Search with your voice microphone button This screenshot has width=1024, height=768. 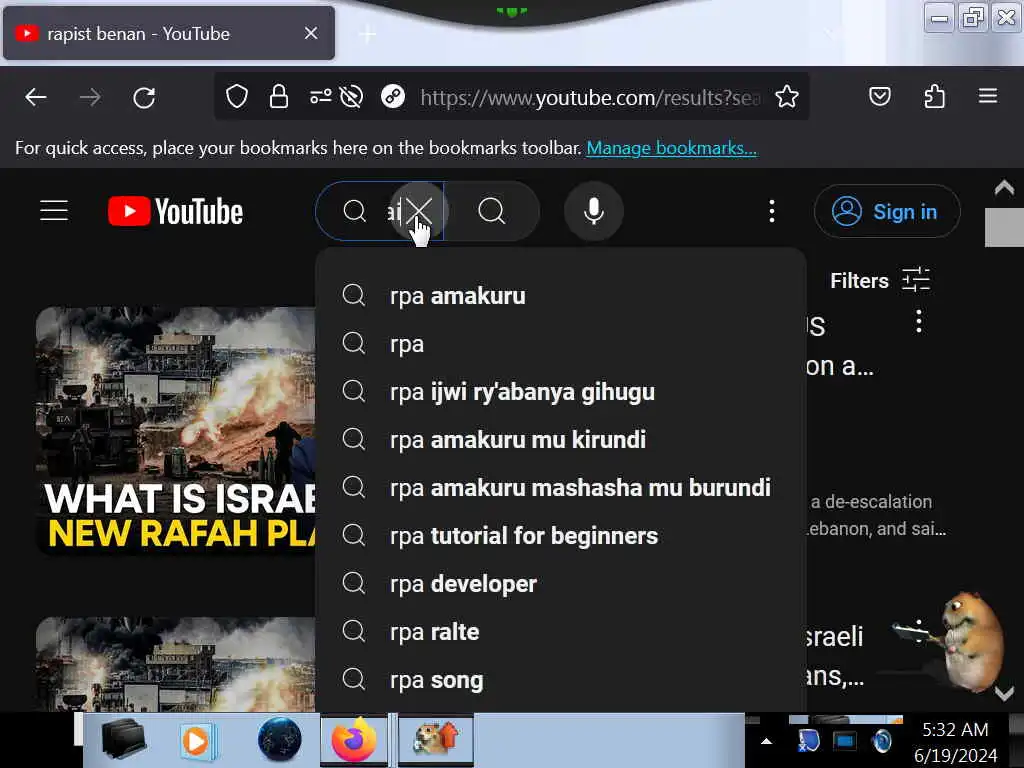coord(594,211)
